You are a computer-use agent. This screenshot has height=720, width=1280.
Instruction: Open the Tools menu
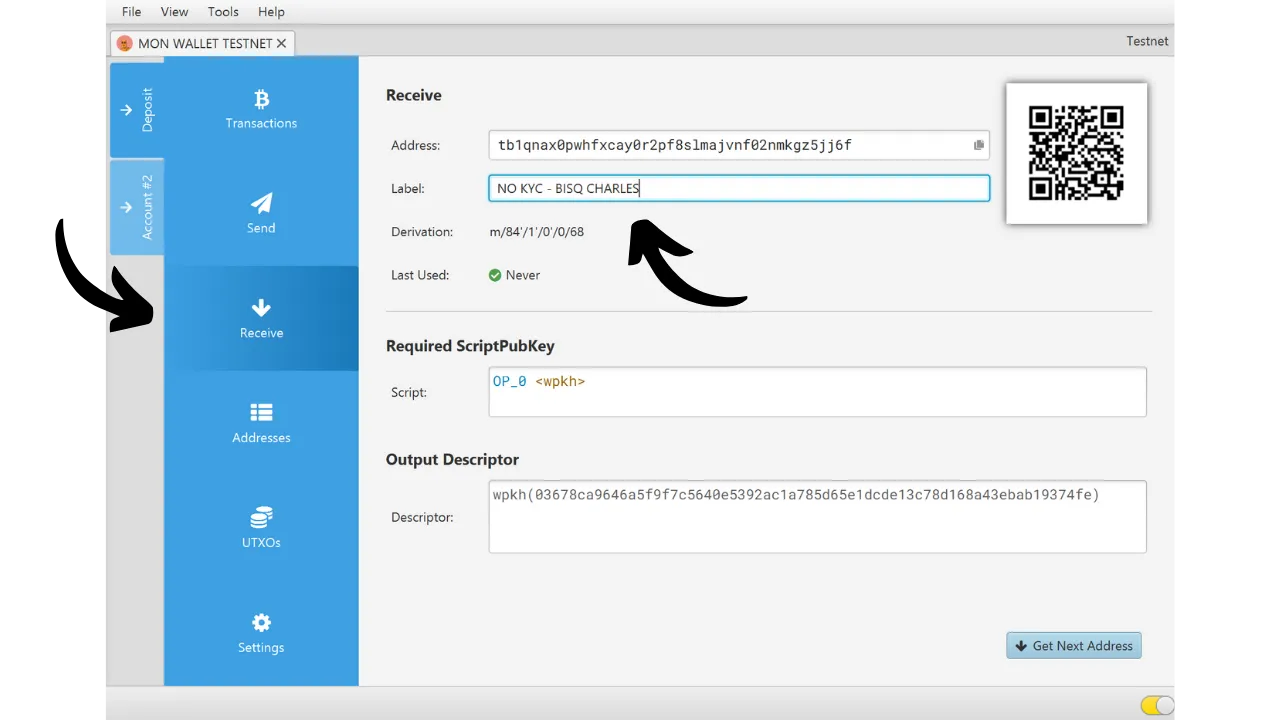[223, 12]
